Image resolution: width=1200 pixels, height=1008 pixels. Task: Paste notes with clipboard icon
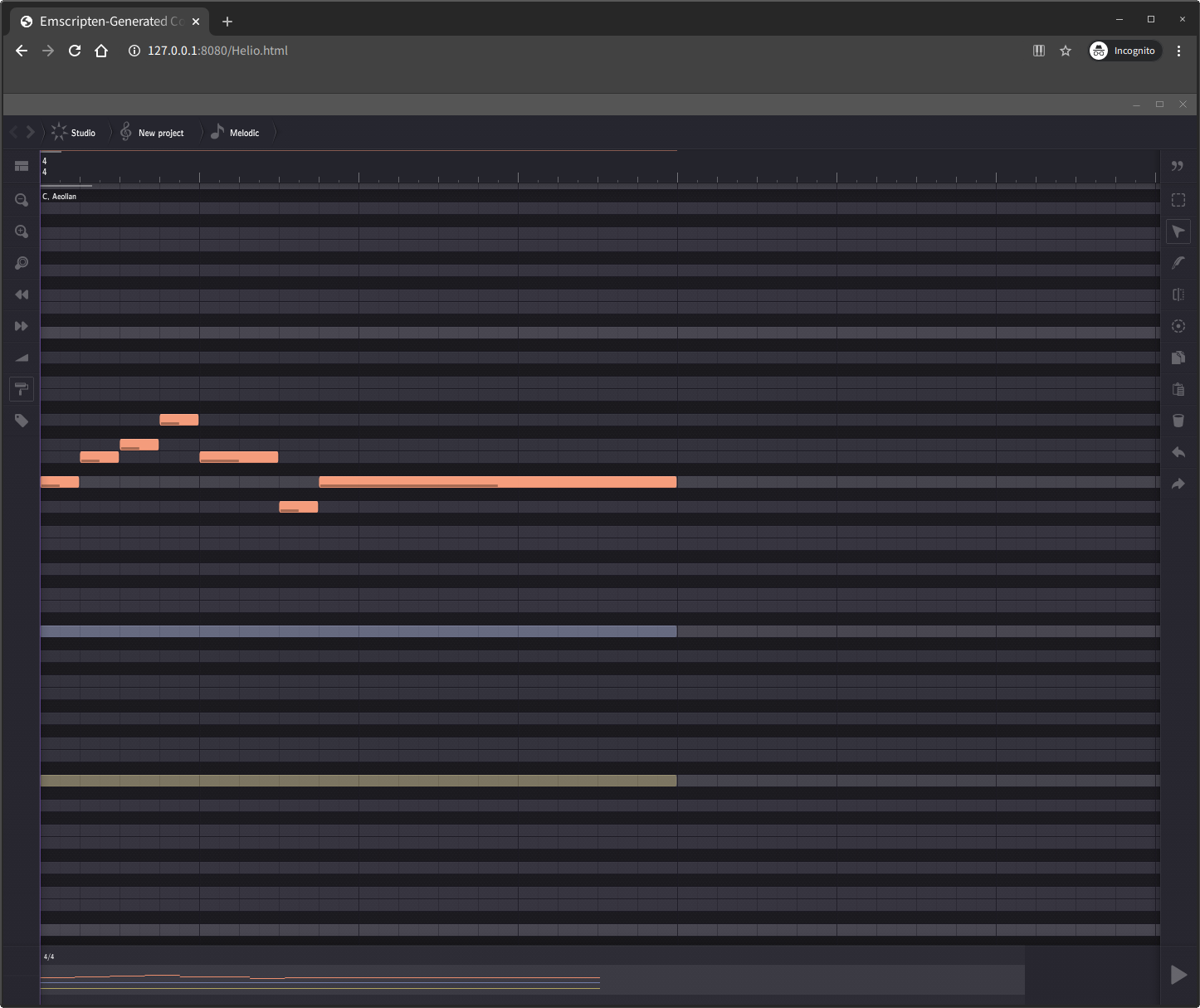tap(1178, 389)
